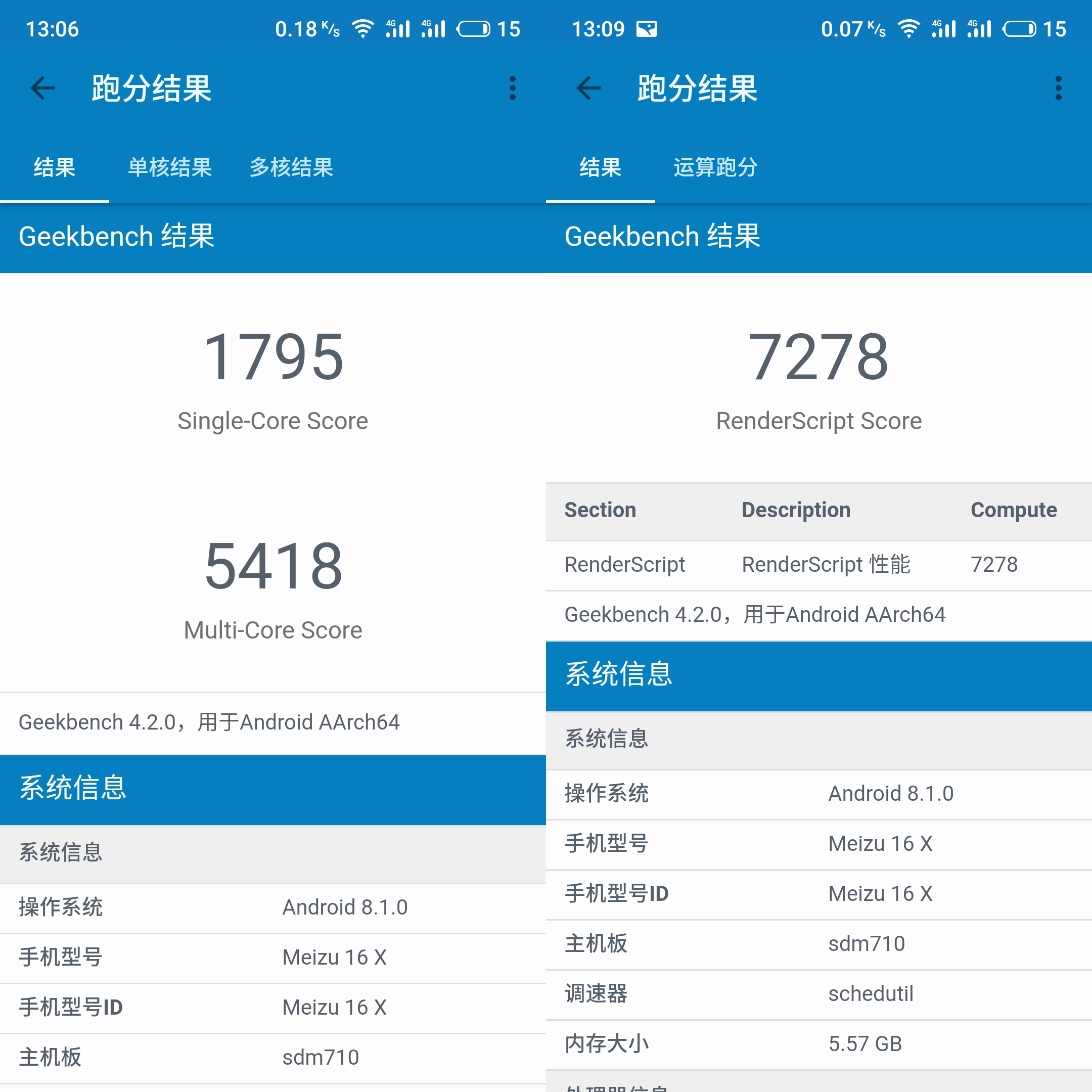Tap the 7278 RenderScript score
The height and width of the screenshot is (1092, 1092).
tap(818, 356)
